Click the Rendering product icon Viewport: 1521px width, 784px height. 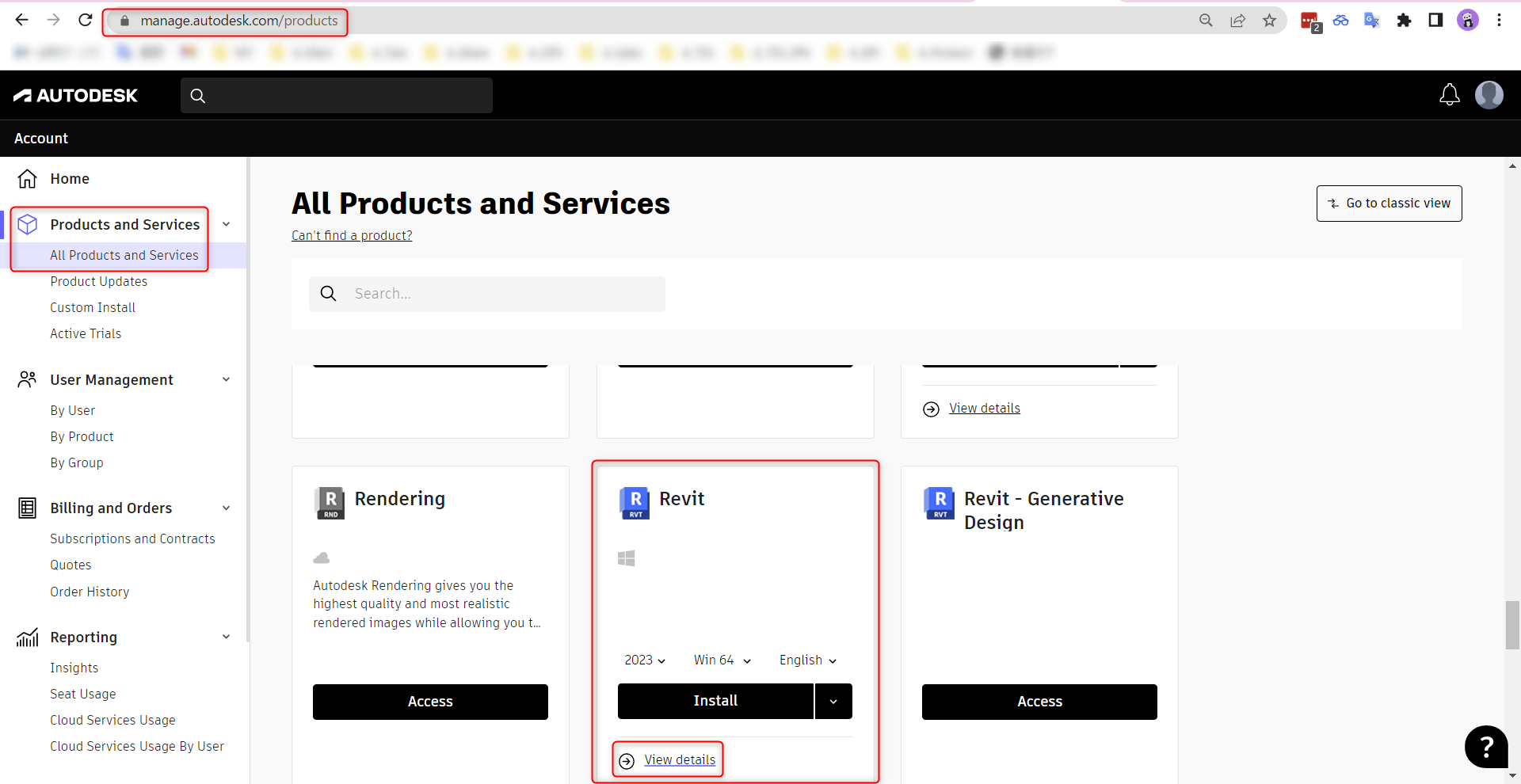click(x=330, y=503)
